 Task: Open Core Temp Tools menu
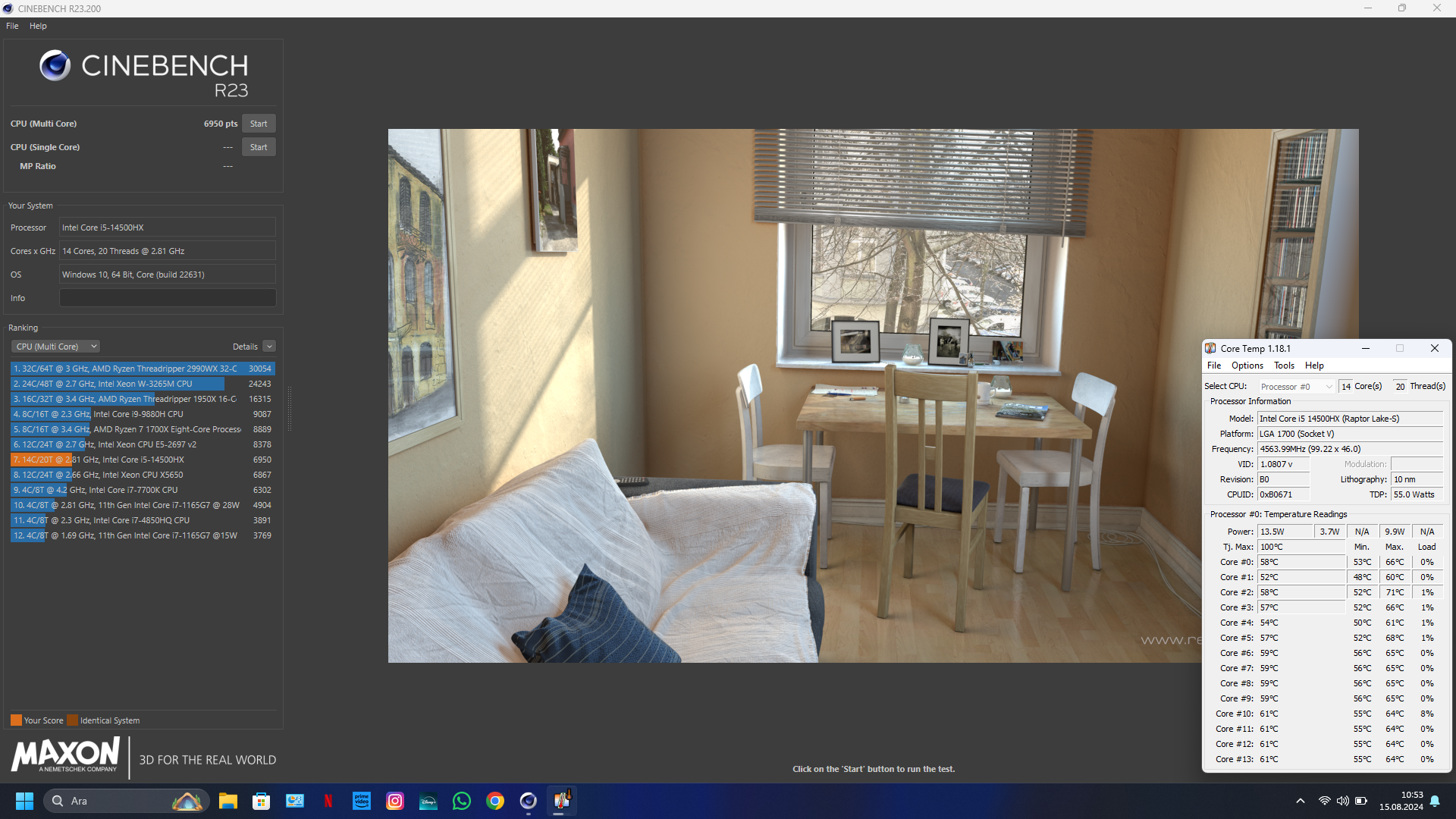(1284, 366)
